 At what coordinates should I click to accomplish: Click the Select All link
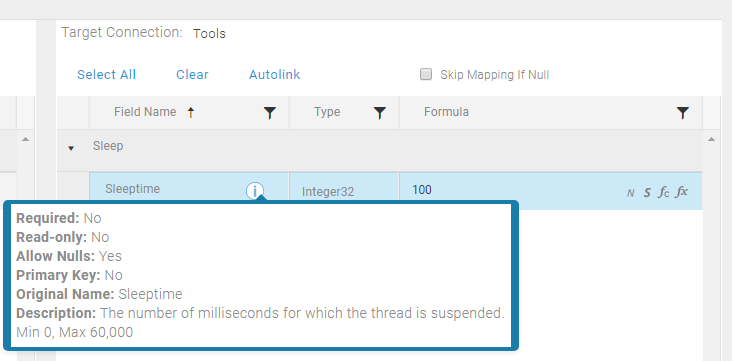(x=106, y=75)
